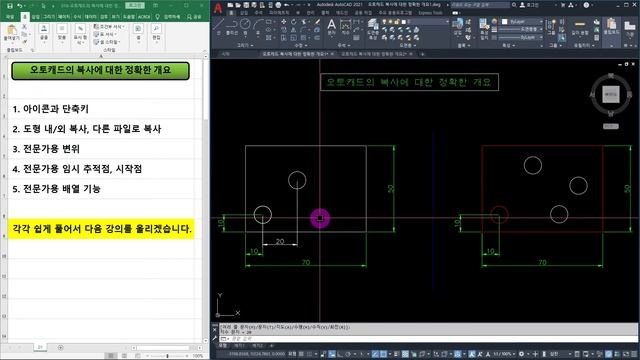Expand the 도면층 (Layers) panel
The width and height of the screenshot is (640, 360).
coord(407,45)
